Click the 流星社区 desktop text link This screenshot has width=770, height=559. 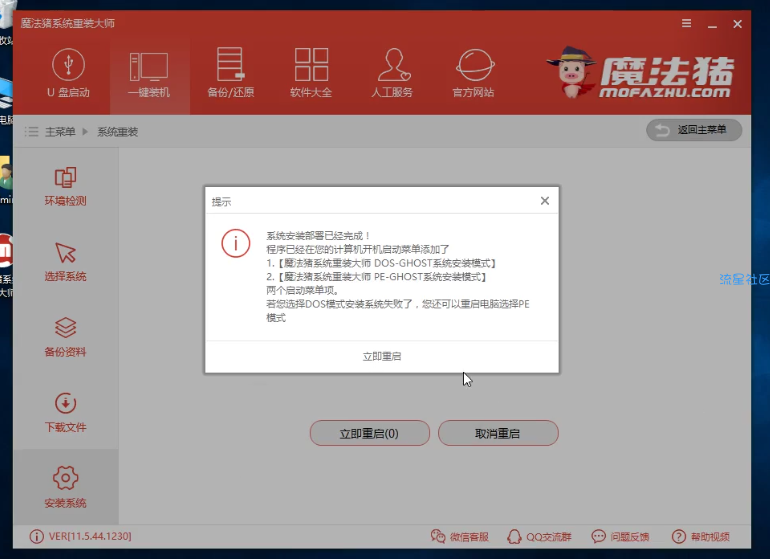click(744, 280)
